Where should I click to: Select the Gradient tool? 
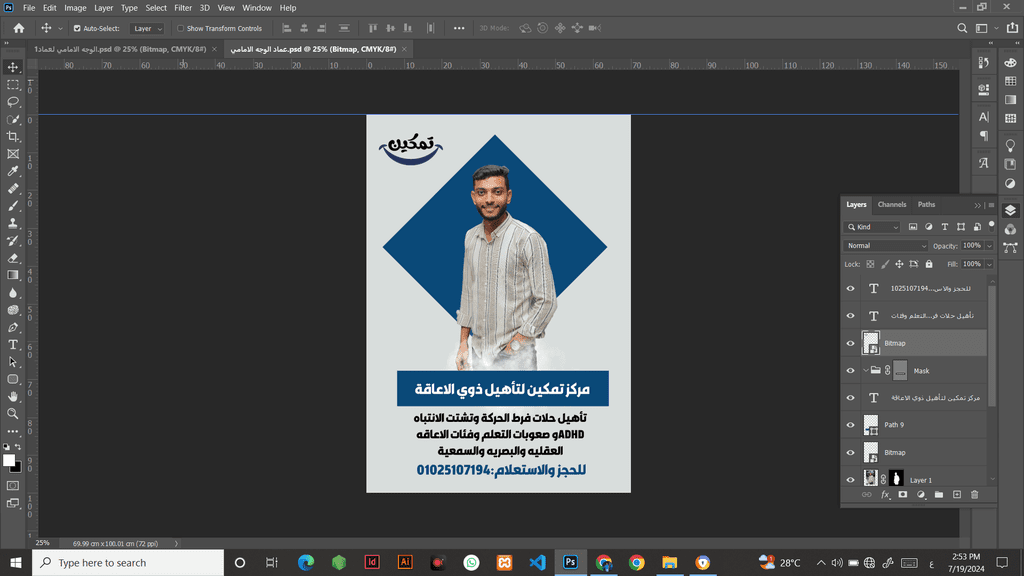tap(13, 275)
